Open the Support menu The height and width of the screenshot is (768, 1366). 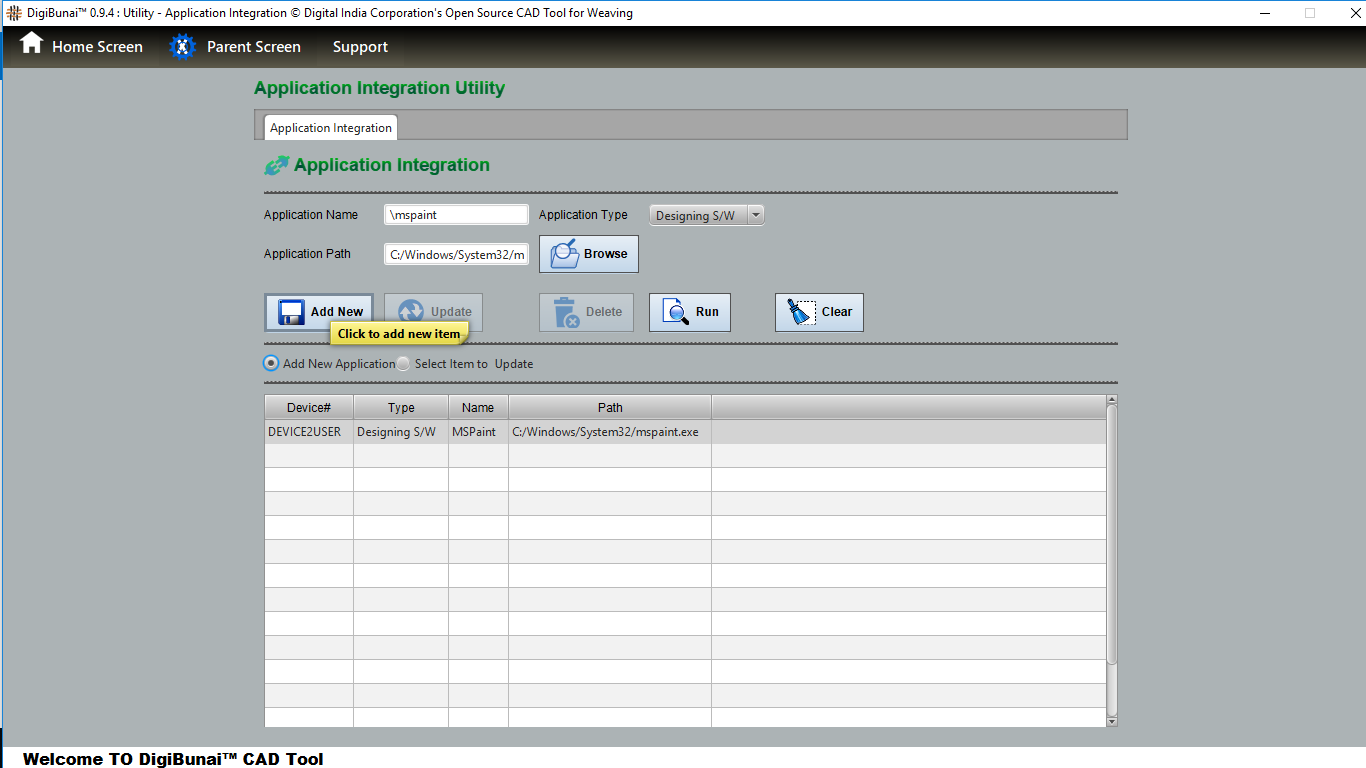[360, 47]
